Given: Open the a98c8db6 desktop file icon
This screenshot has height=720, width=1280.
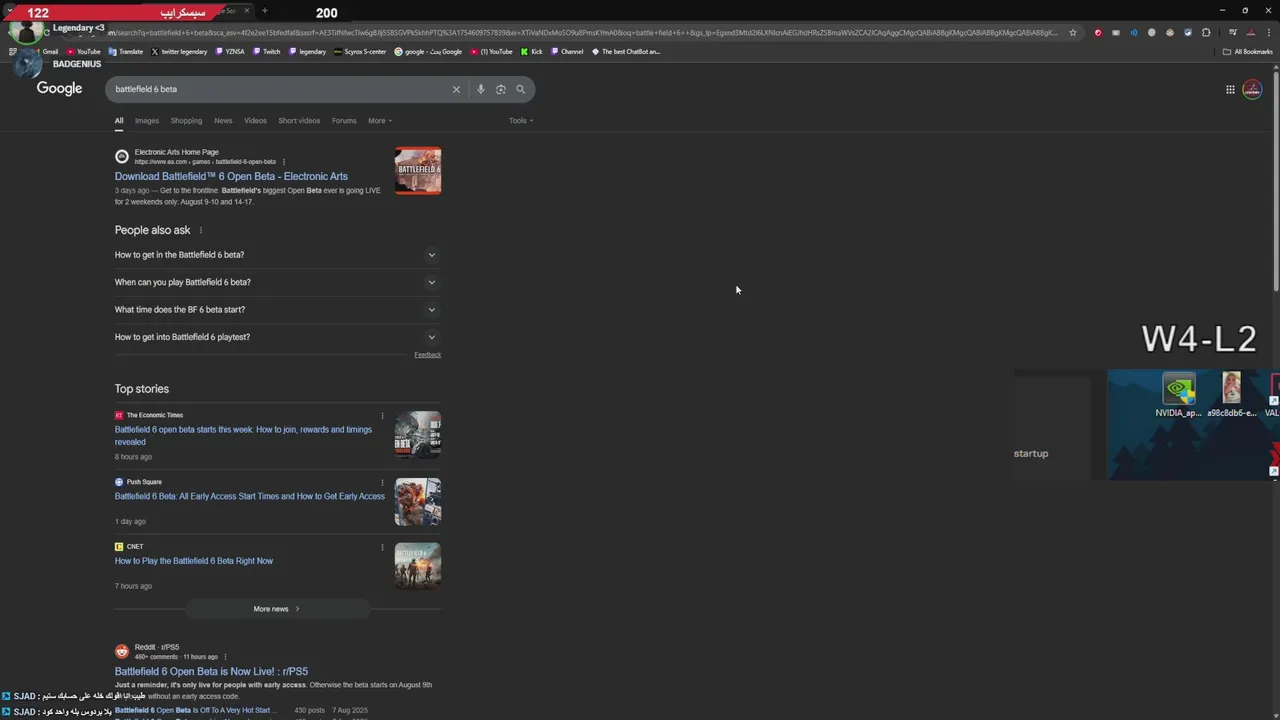Looking at the screenshot, I should (x=1231, y=395).
